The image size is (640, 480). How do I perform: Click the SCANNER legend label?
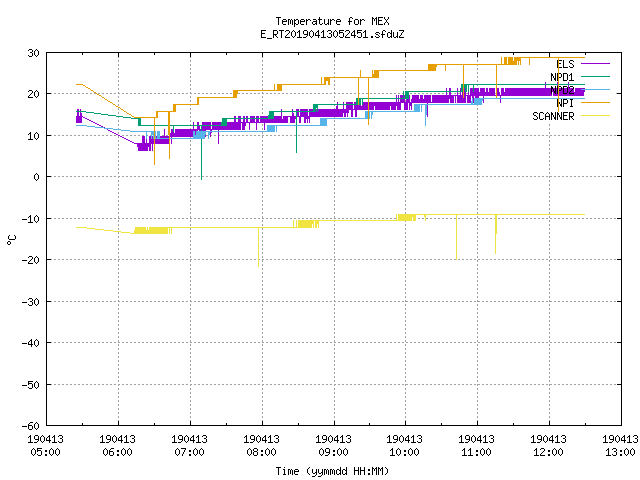(553, 116)
